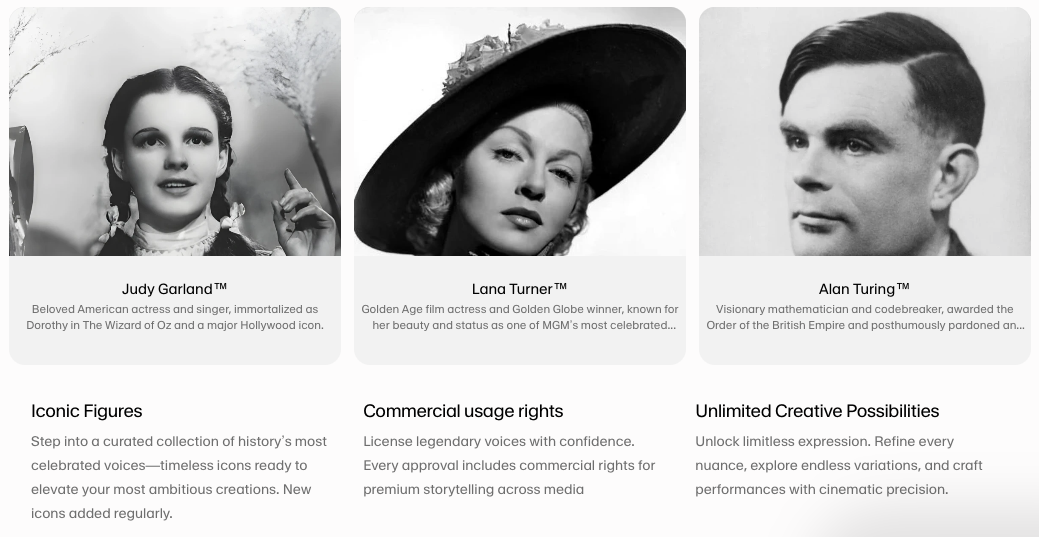
Task: Click the 'performances with cinematic precision' line
Action: point(821,489)
